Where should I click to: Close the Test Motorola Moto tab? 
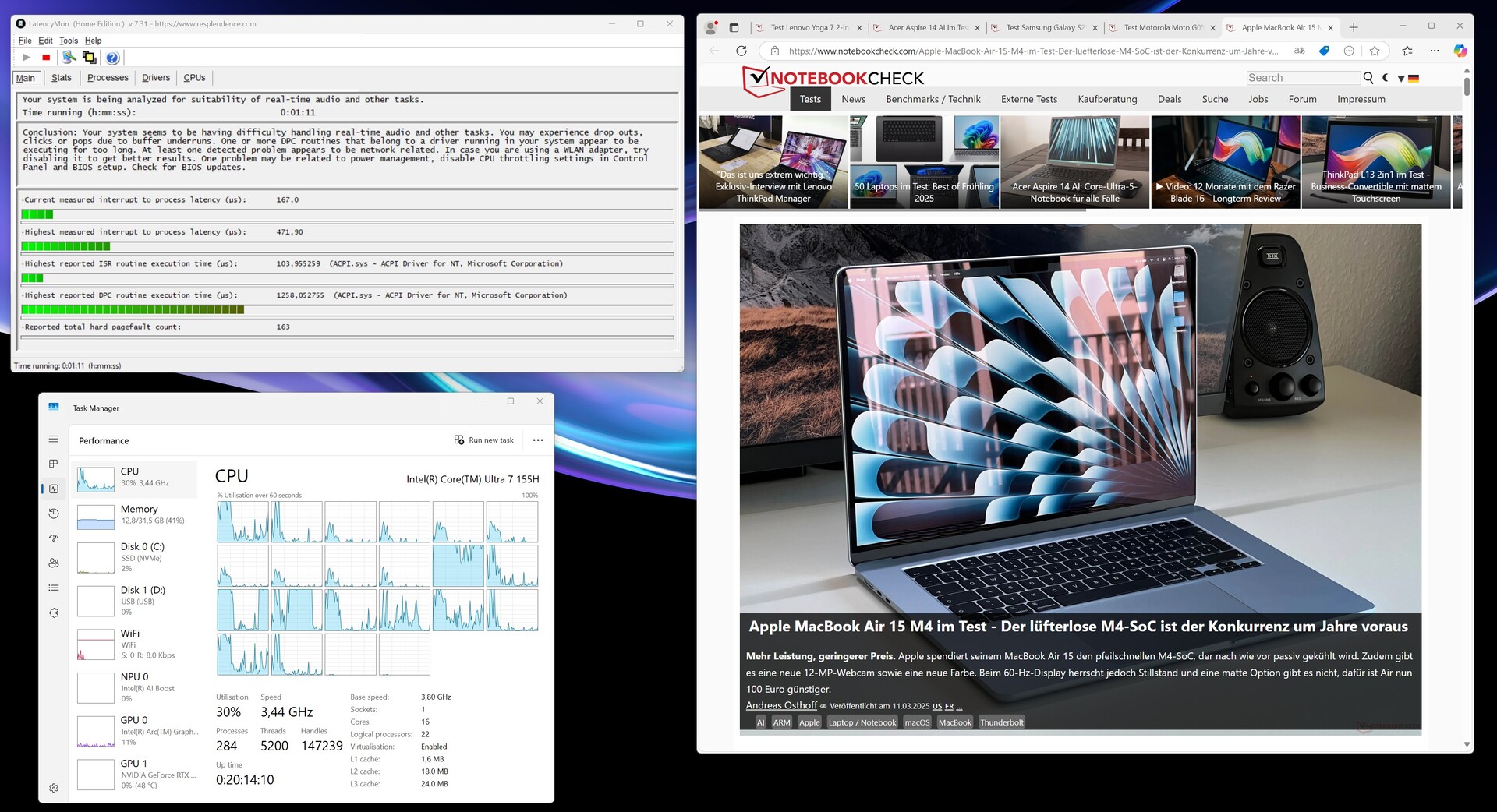point(1212,28)
